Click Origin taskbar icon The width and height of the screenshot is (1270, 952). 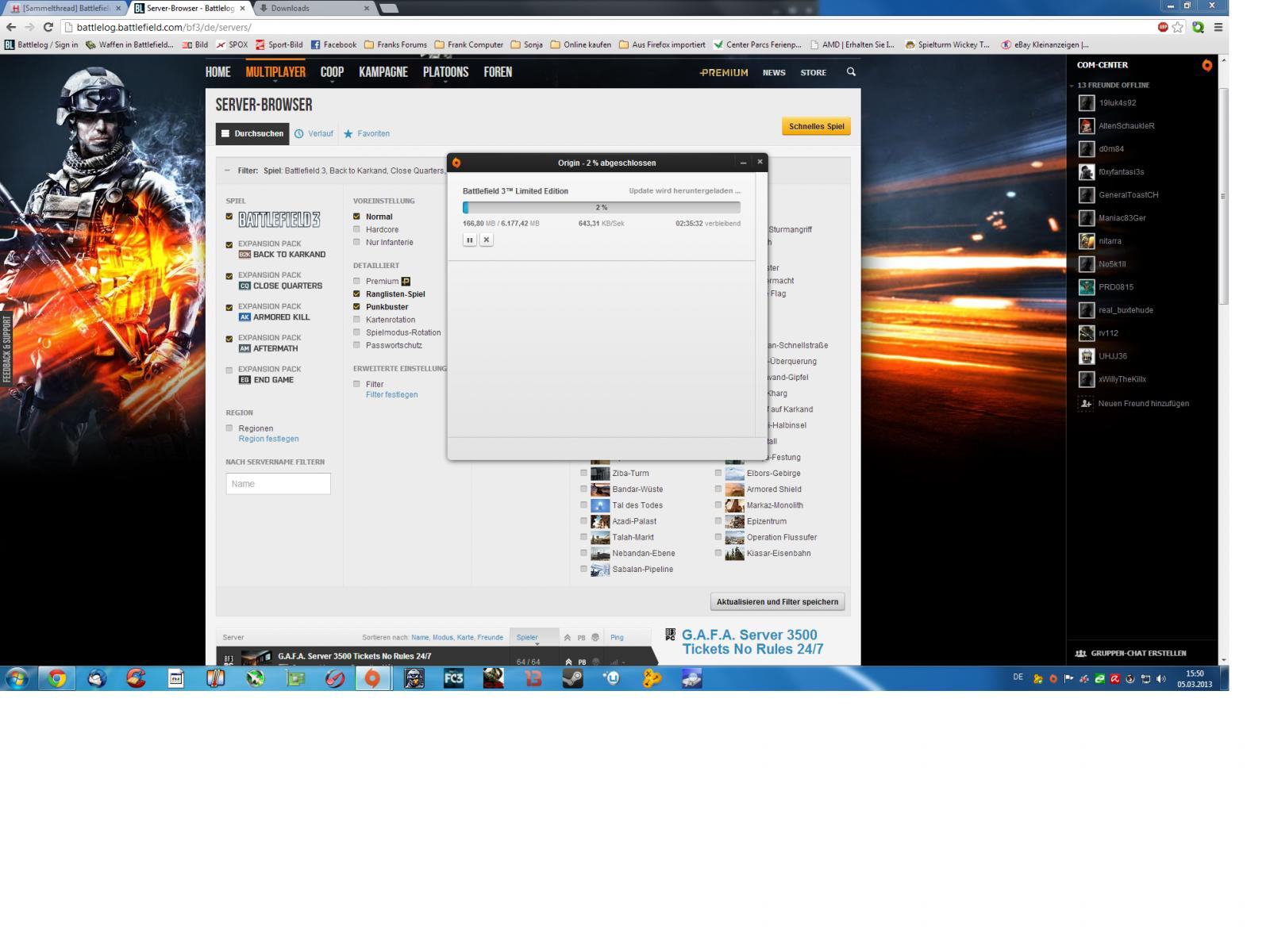pyautogui.click(x=372, y=678)
